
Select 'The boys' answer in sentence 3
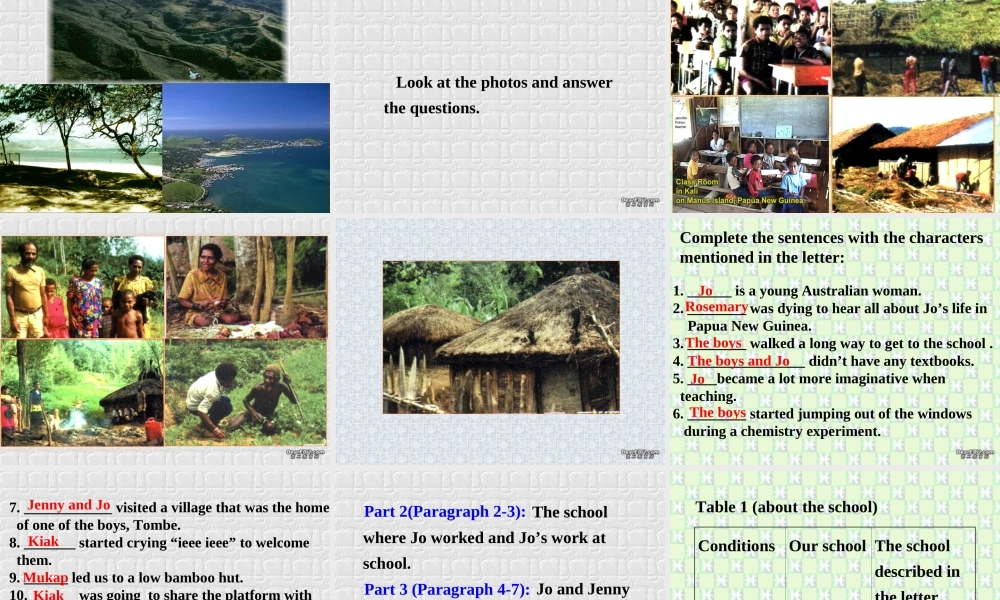(713, 343)
